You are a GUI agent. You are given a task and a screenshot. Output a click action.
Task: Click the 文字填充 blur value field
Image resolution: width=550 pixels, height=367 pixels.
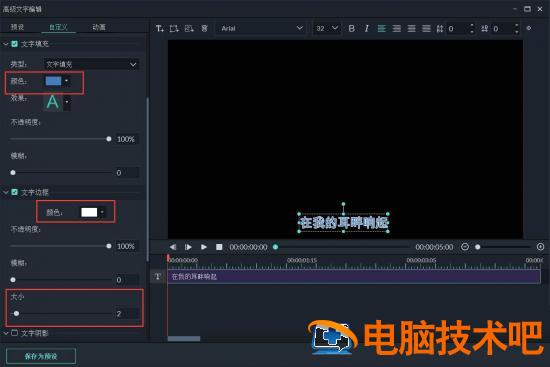coord(127,173)
